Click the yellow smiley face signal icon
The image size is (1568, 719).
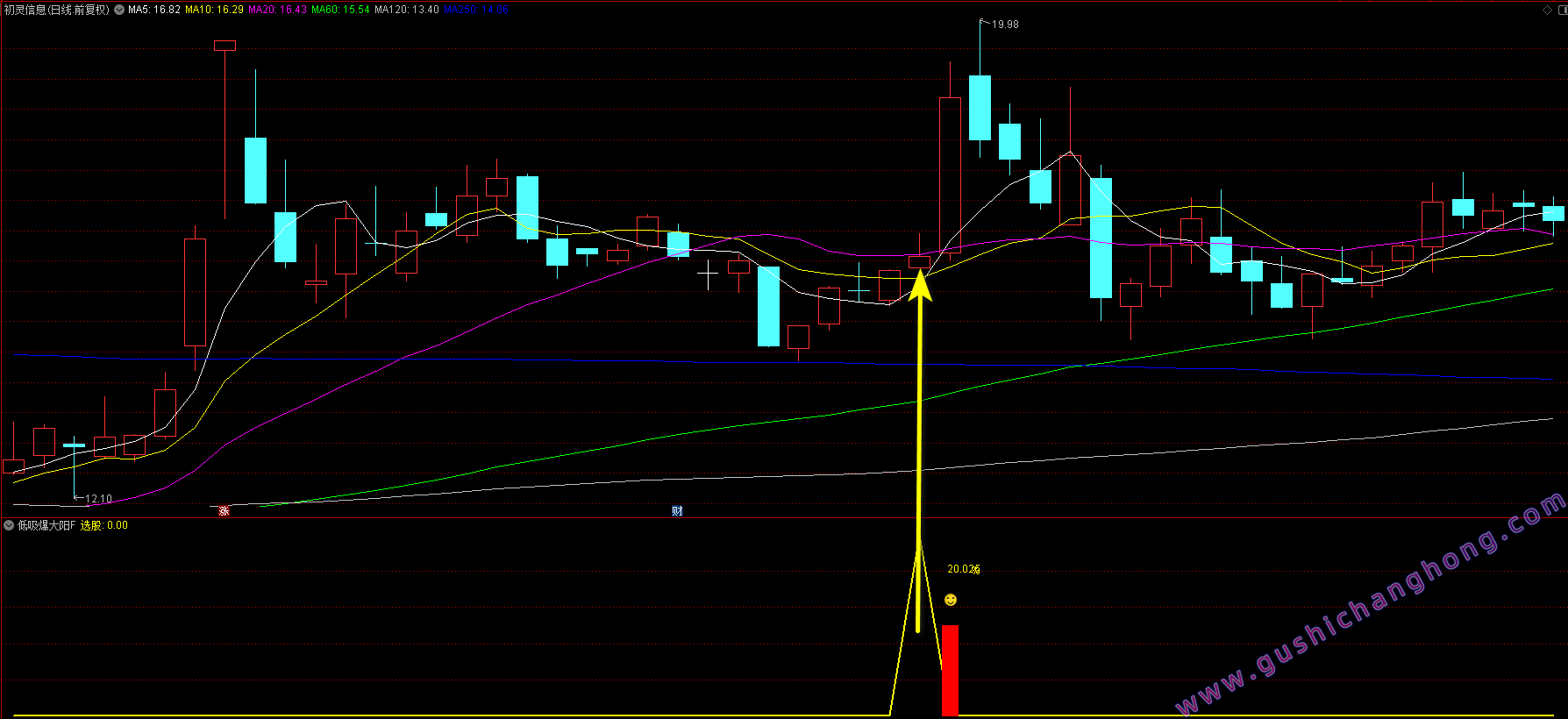pyautogui.click(x=951, y=600)
